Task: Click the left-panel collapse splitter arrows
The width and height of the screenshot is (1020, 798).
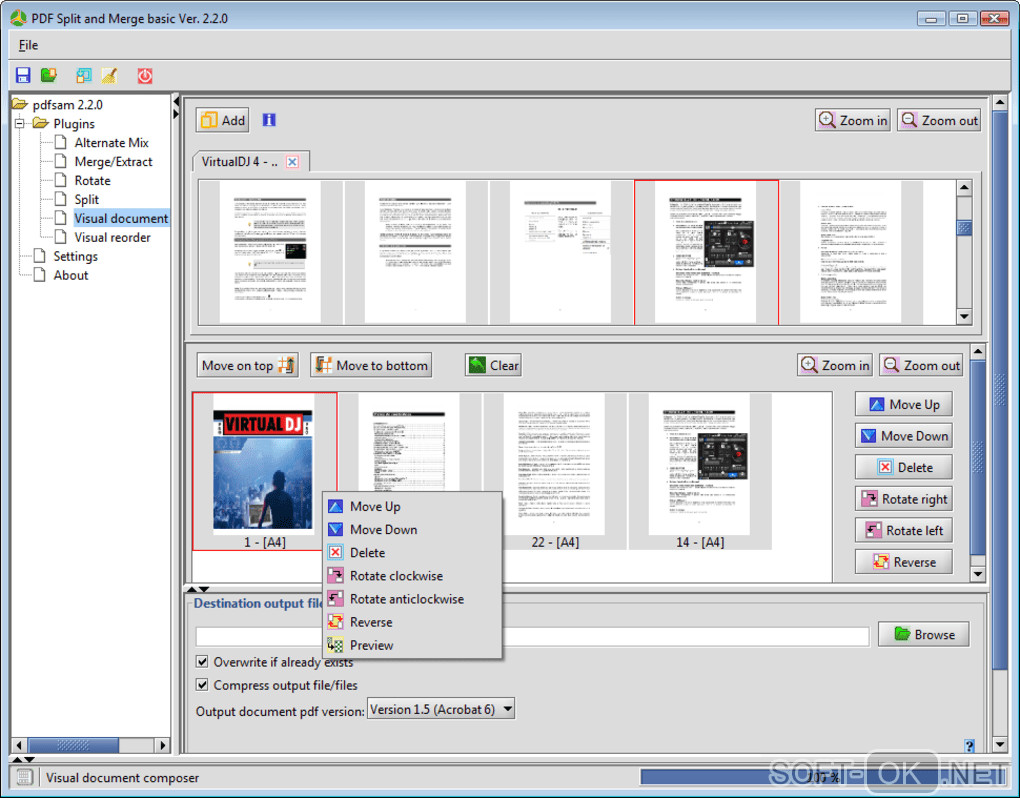Action: (176, 108)
